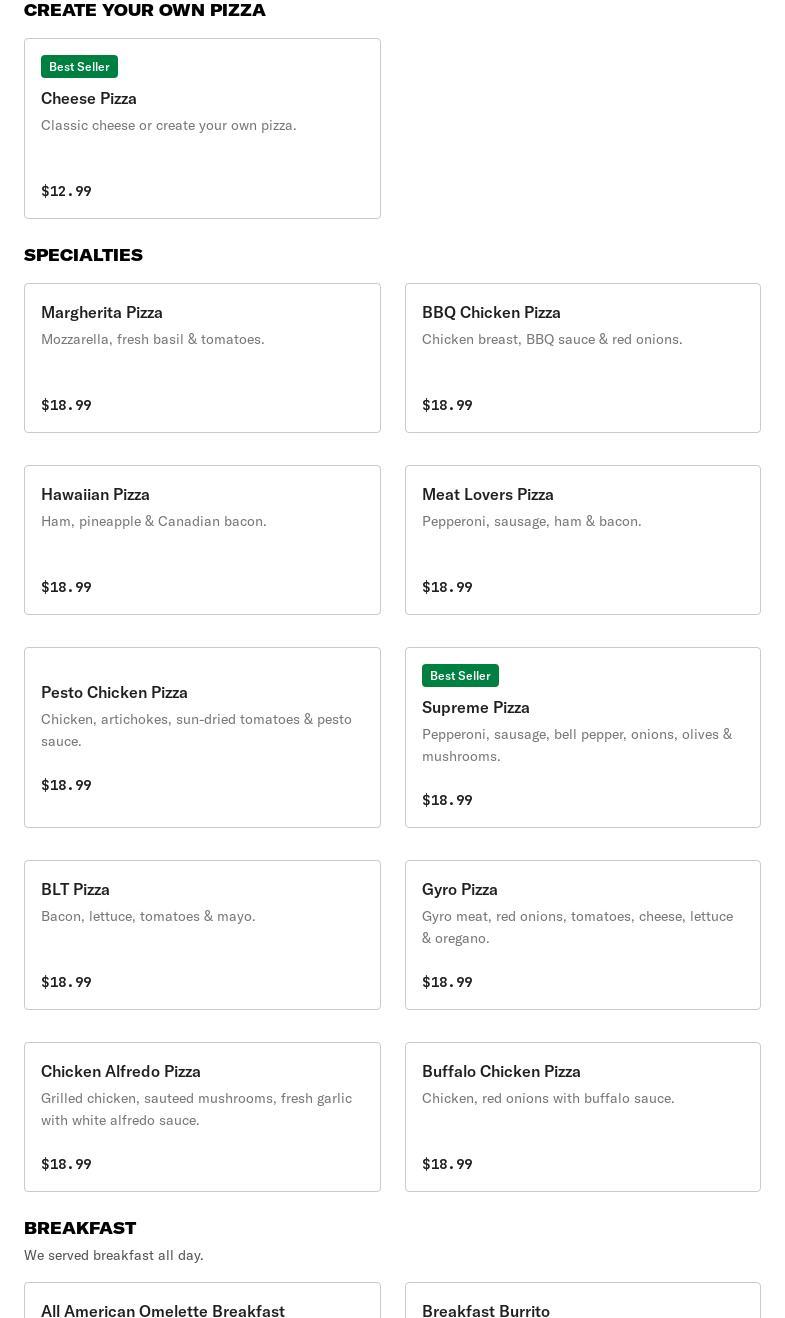Screen dimensions: 785x1318
Task: Choose the Gyro Pizza item
Action: 582,935
